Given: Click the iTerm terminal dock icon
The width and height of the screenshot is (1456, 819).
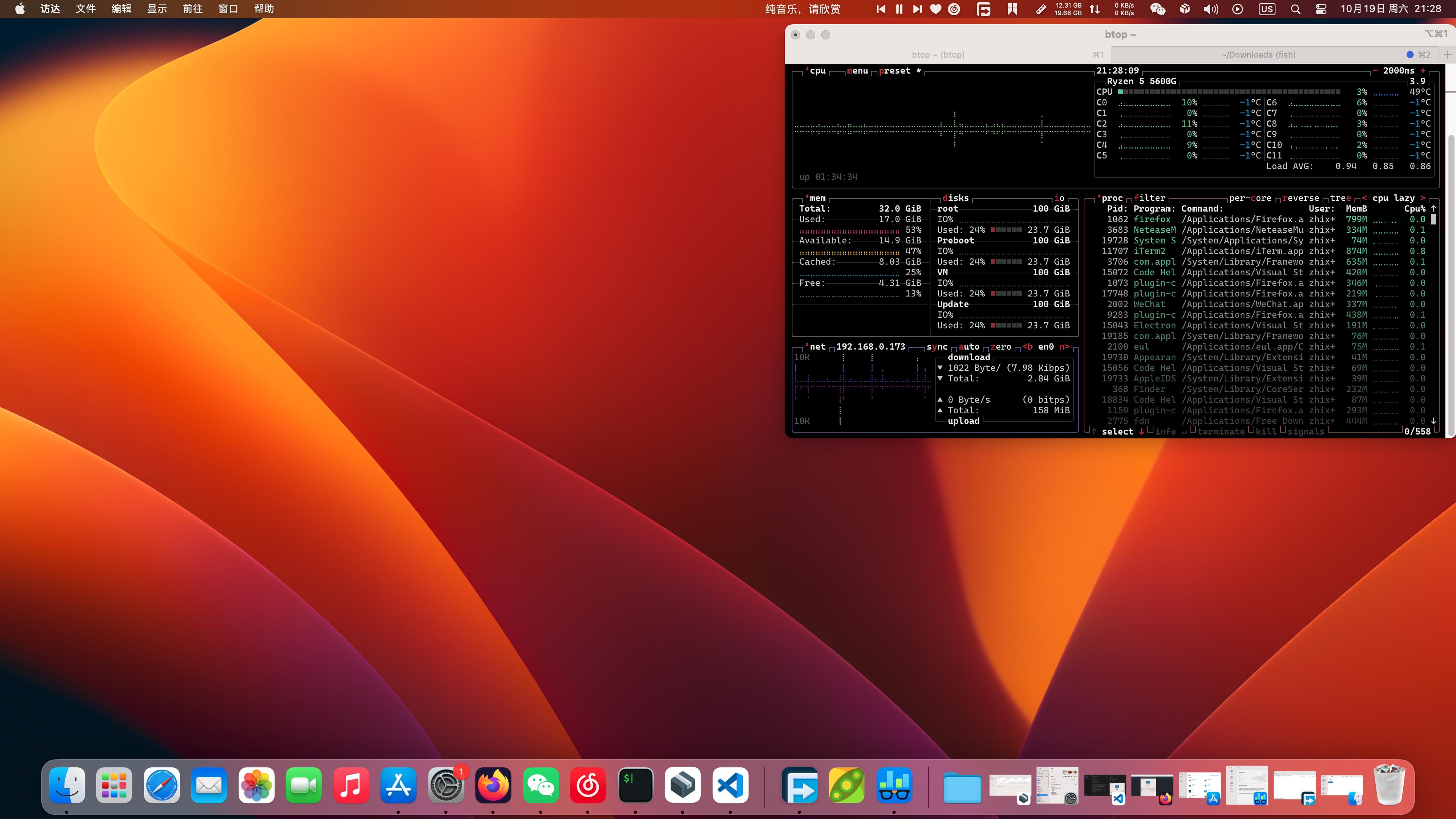Looking at the screenshot, I should click(635, 785).
